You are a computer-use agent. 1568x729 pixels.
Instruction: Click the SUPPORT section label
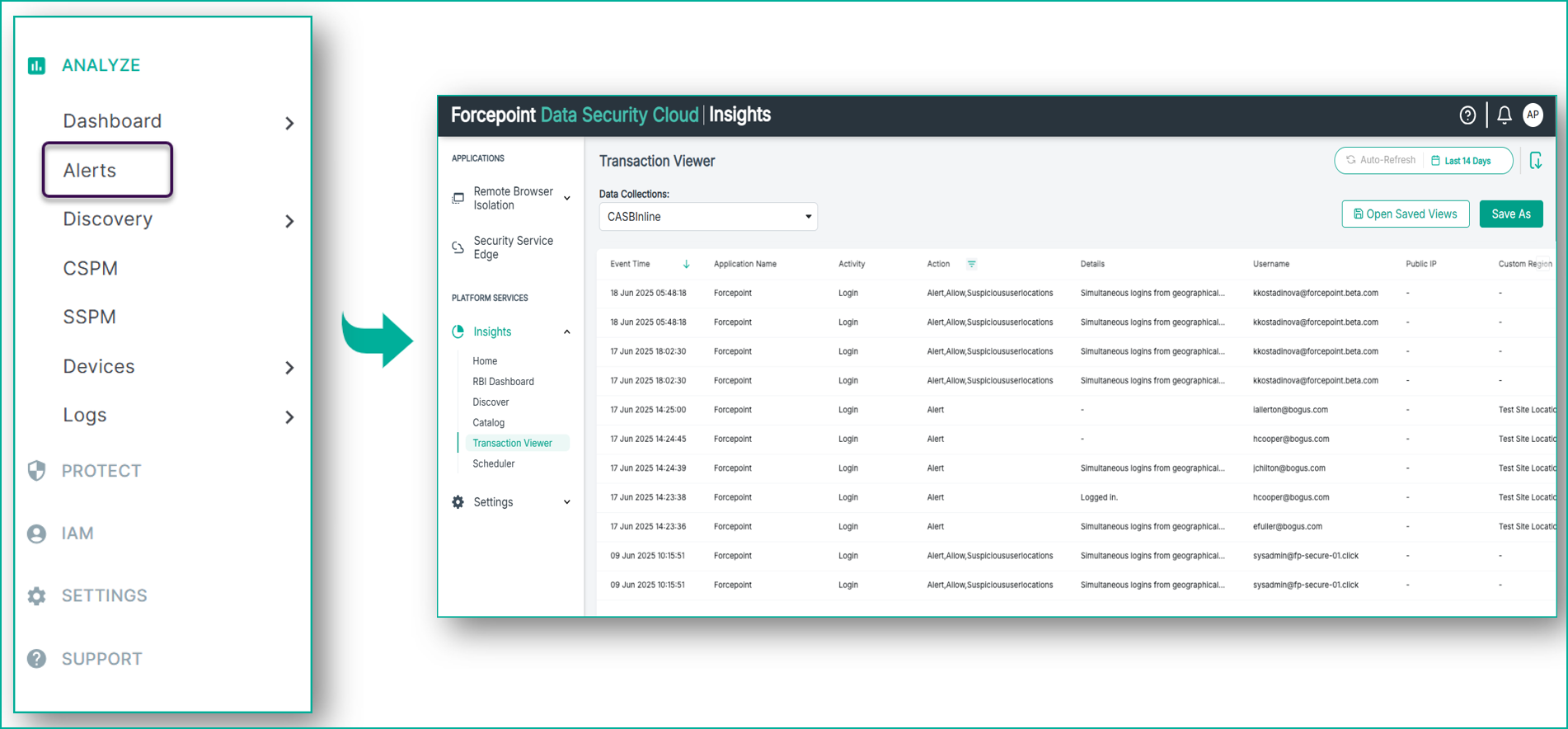(102, 659)
